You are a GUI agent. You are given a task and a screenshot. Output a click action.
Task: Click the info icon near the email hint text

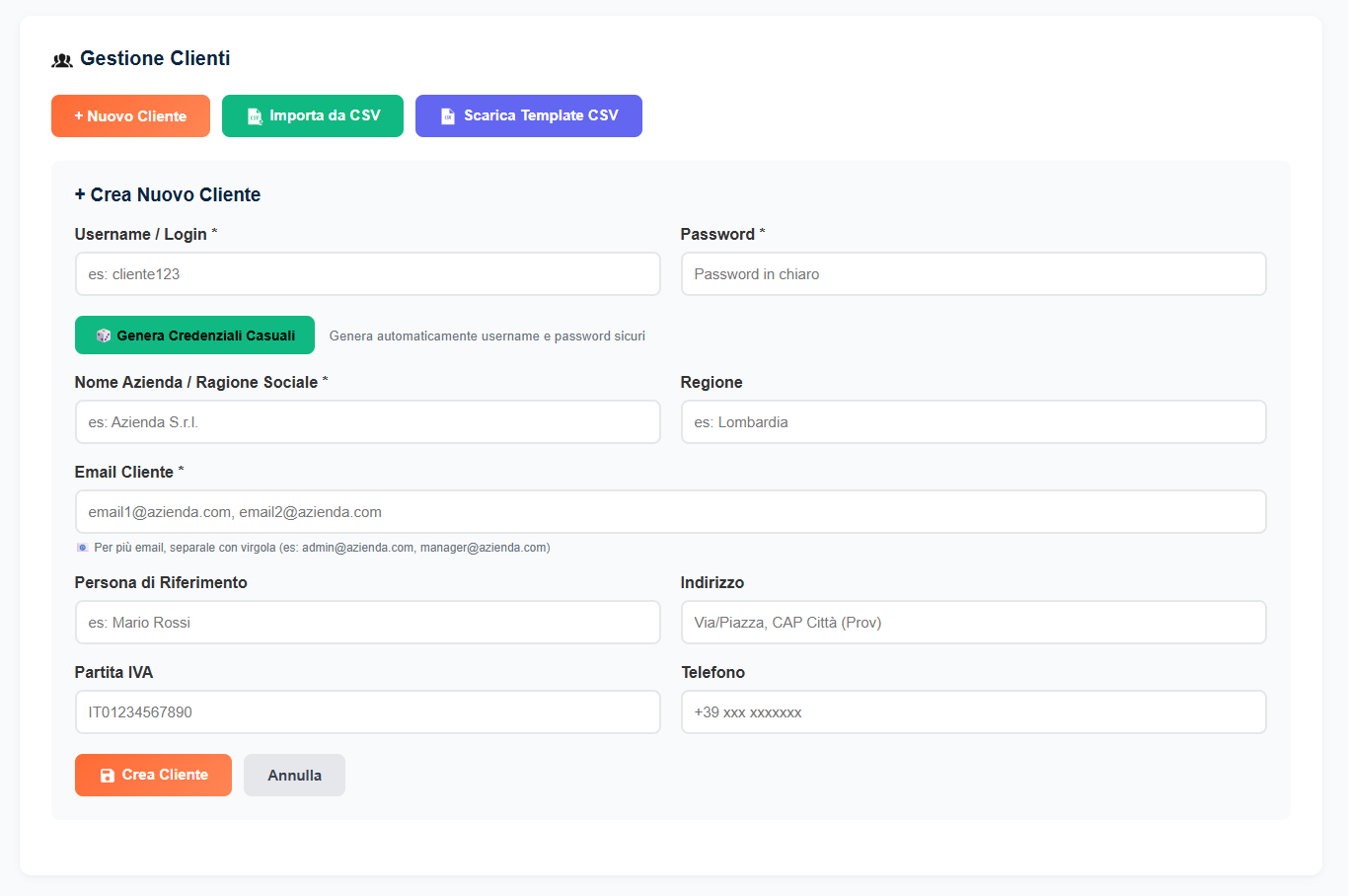click(81, 547)
